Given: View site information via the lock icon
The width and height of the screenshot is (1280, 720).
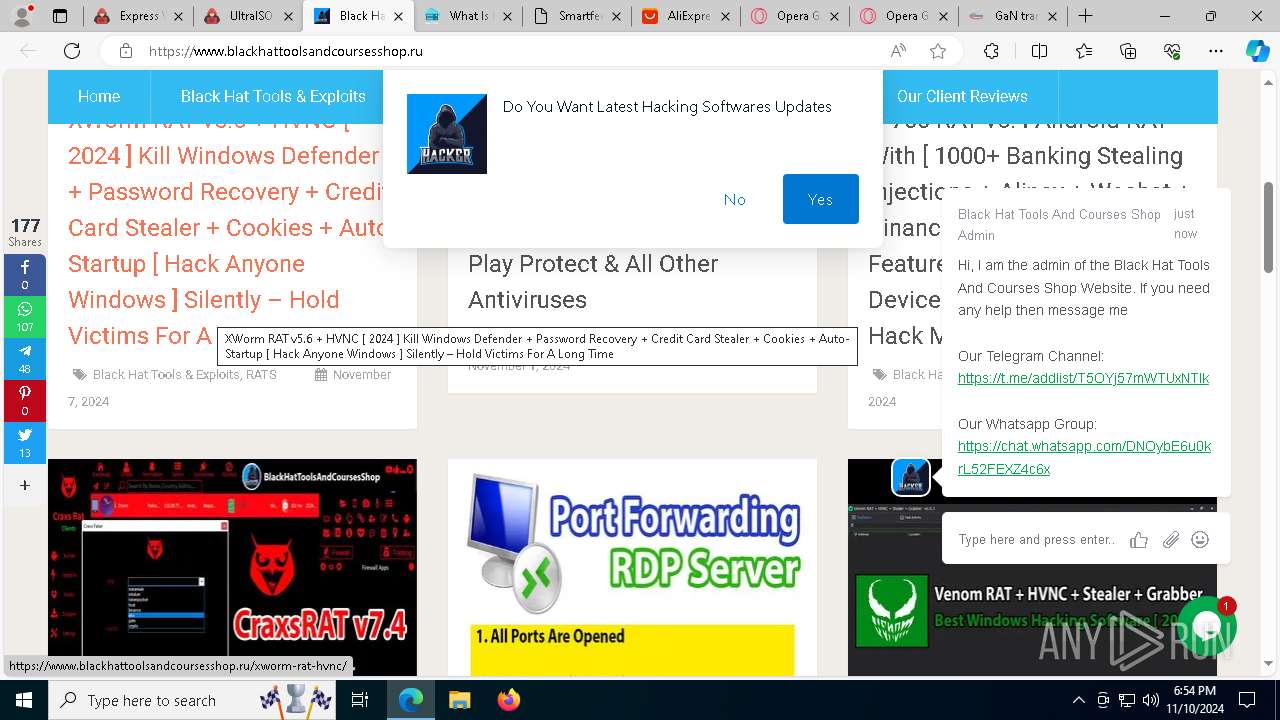Looking at the screenshot, I should tap(125, 51).
